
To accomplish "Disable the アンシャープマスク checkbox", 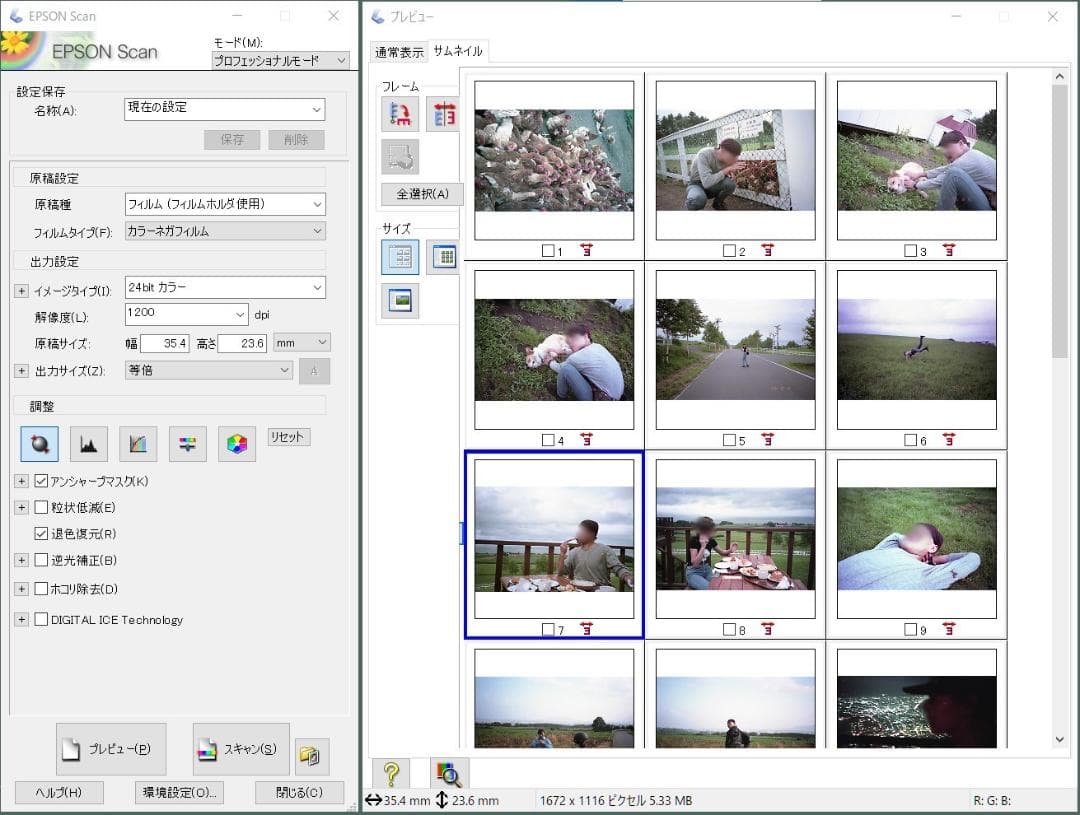I will (x=42, y=481).
